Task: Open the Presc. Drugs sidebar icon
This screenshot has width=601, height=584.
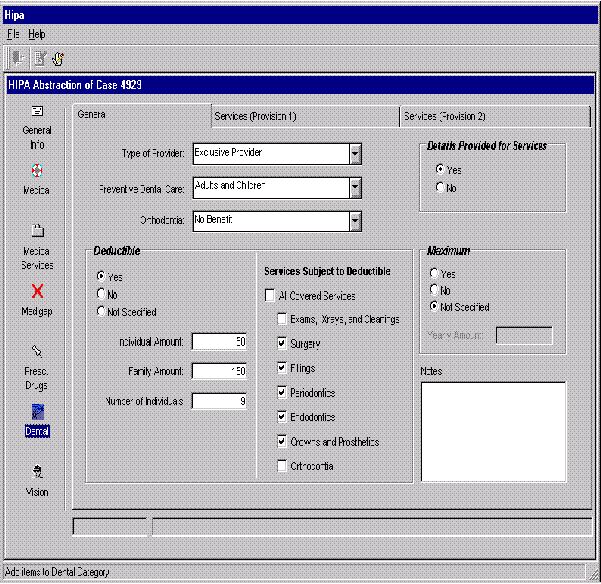Action: pyautogui.click(x=37, y=352)
